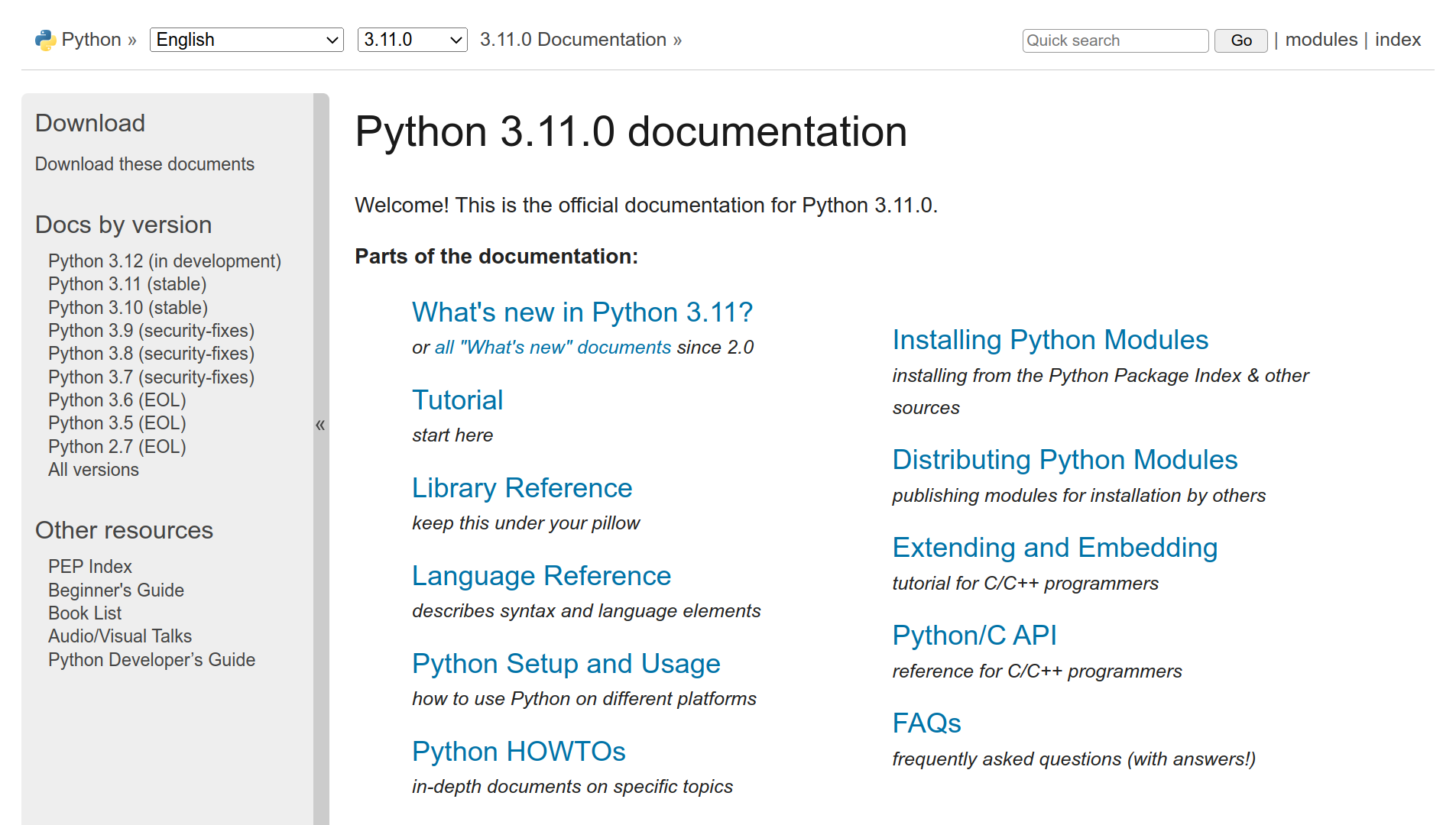Click 'reference for C/C++ programmers' text
Image resolution: width=1456 pixels, height=825 pixels.
1037,671
